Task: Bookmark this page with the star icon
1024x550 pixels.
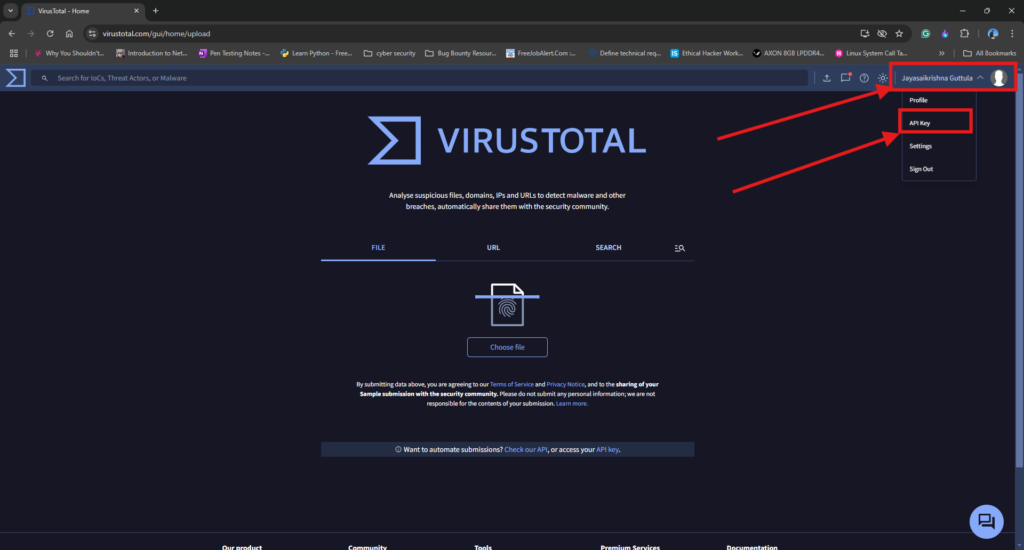Action: [899, 33]
